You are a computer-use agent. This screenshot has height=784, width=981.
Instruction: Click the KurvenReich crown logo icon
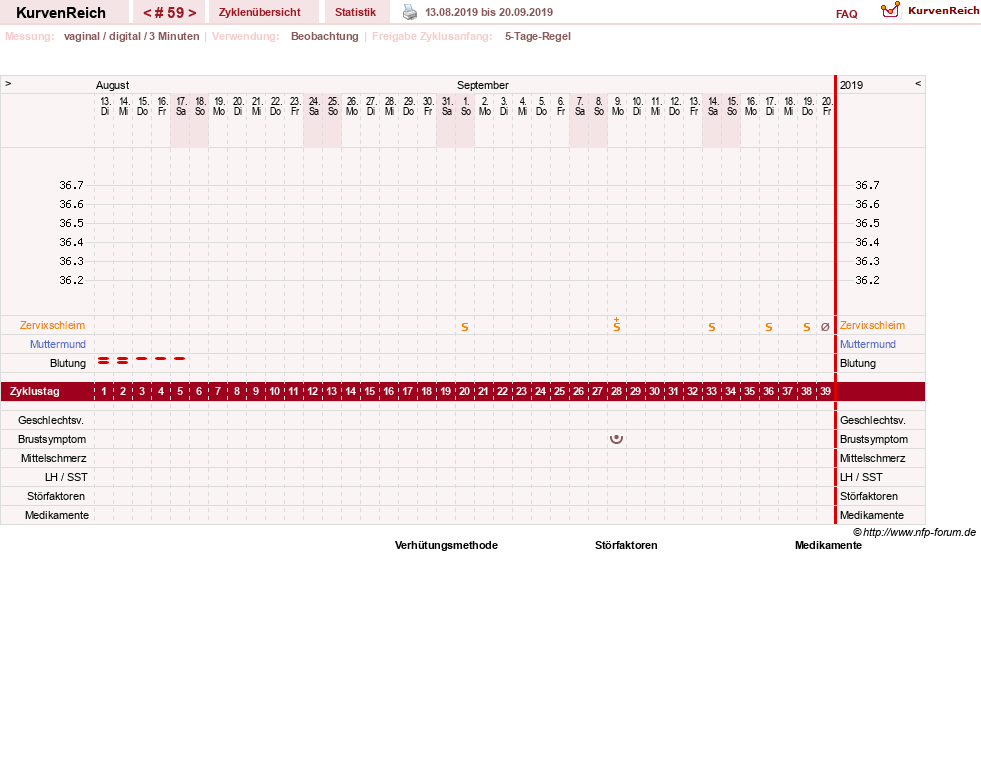point(890,10)
